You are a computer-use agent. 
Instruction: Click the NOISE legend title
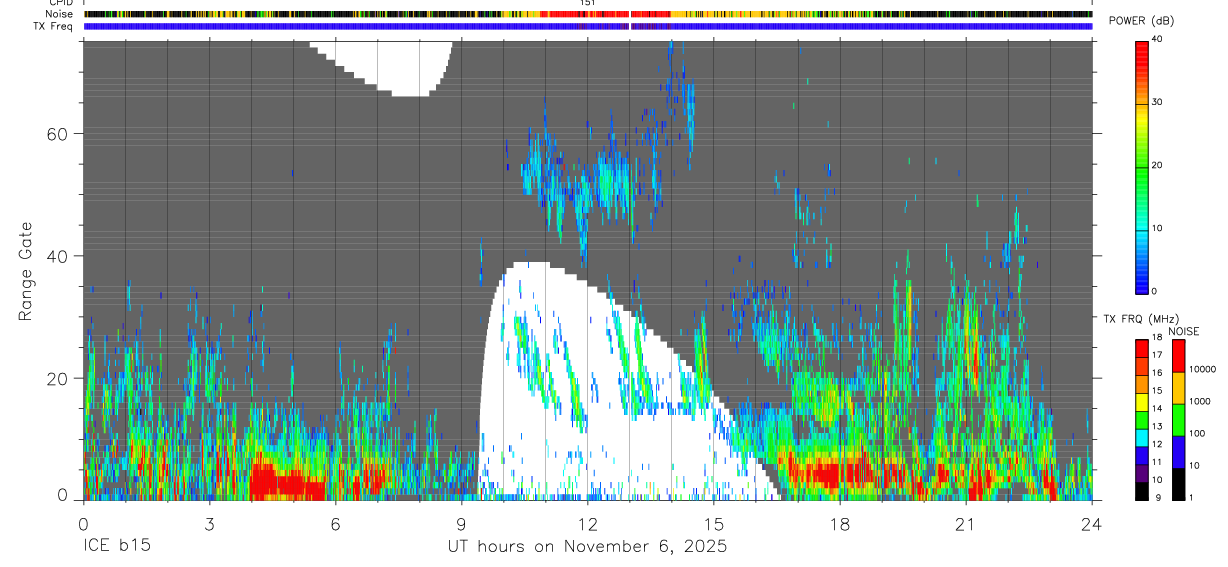[x=1185, y=332]
